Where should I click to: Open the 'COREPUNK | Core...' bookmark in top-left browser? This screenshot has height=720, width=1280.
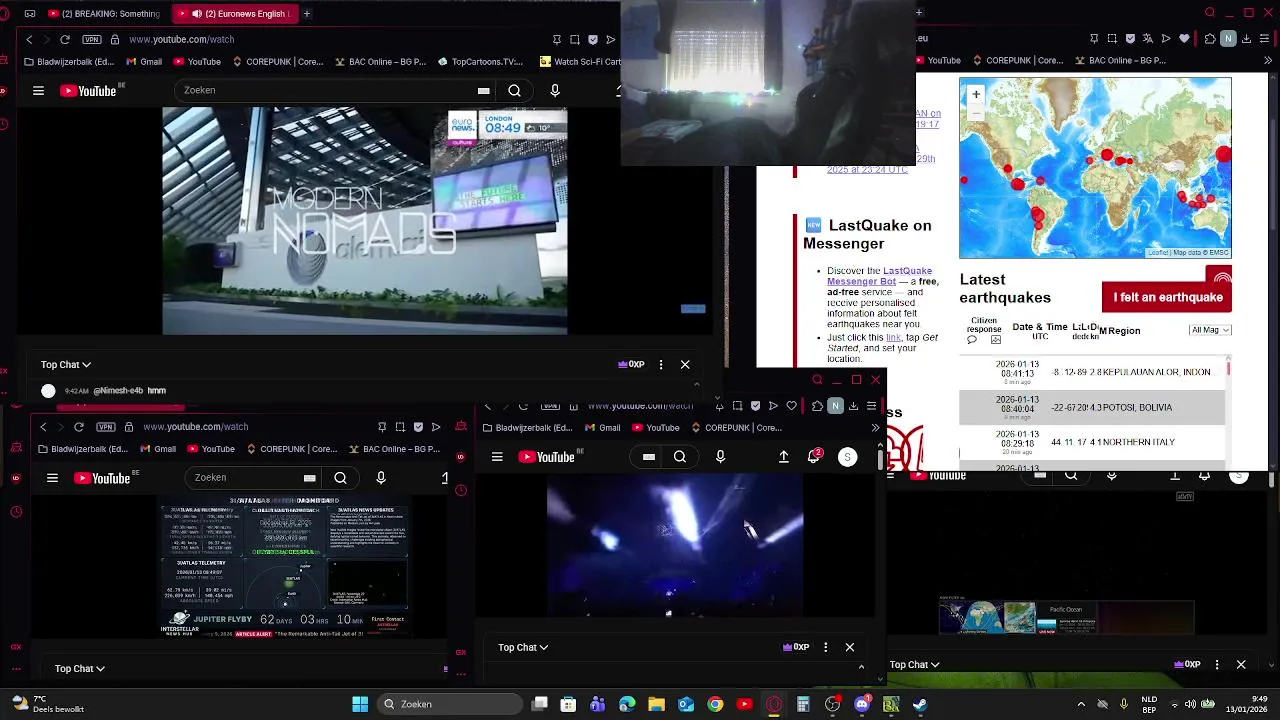[x=278, y=61]
